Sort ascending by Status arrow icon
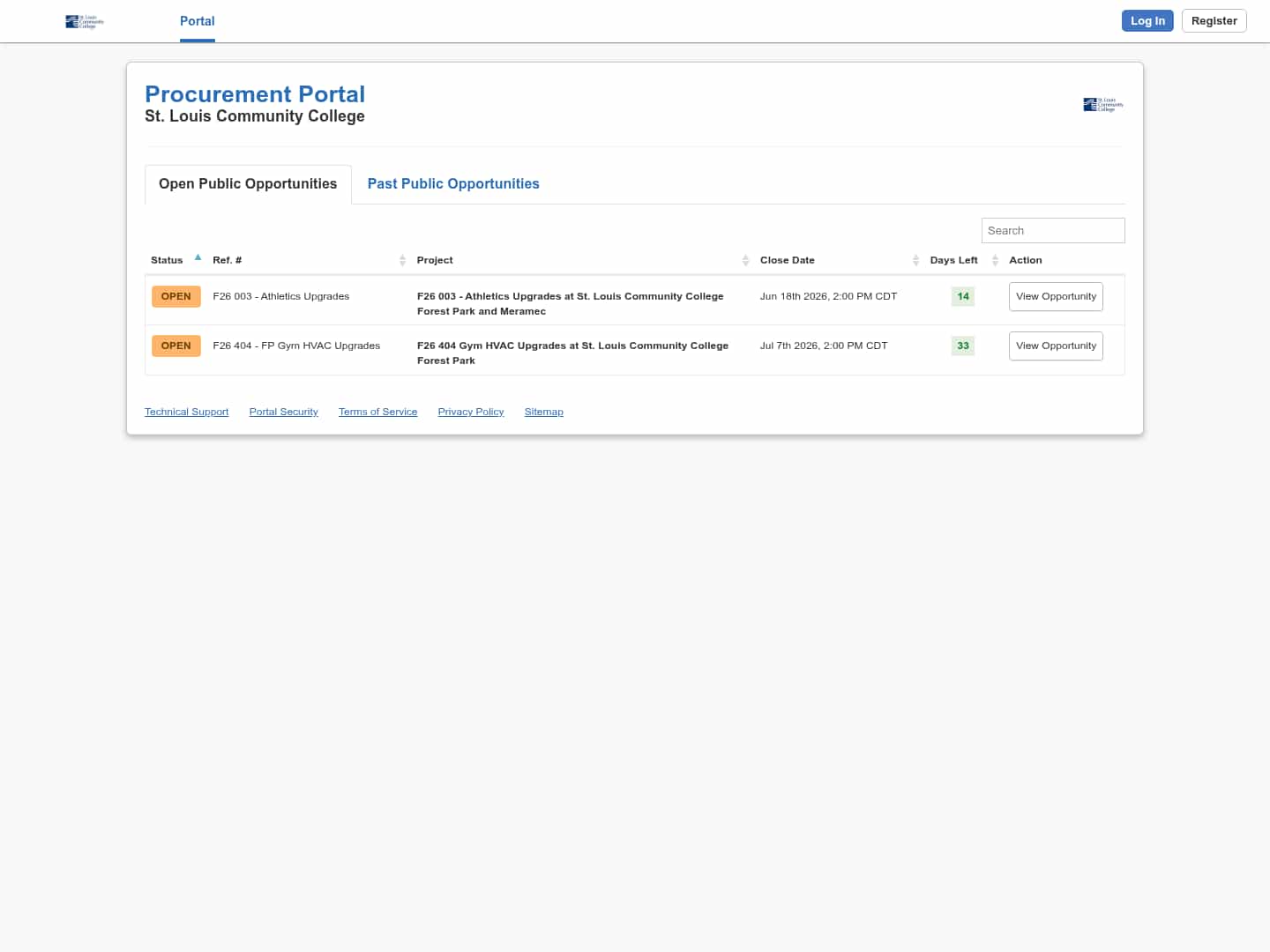 click(198, 257)
